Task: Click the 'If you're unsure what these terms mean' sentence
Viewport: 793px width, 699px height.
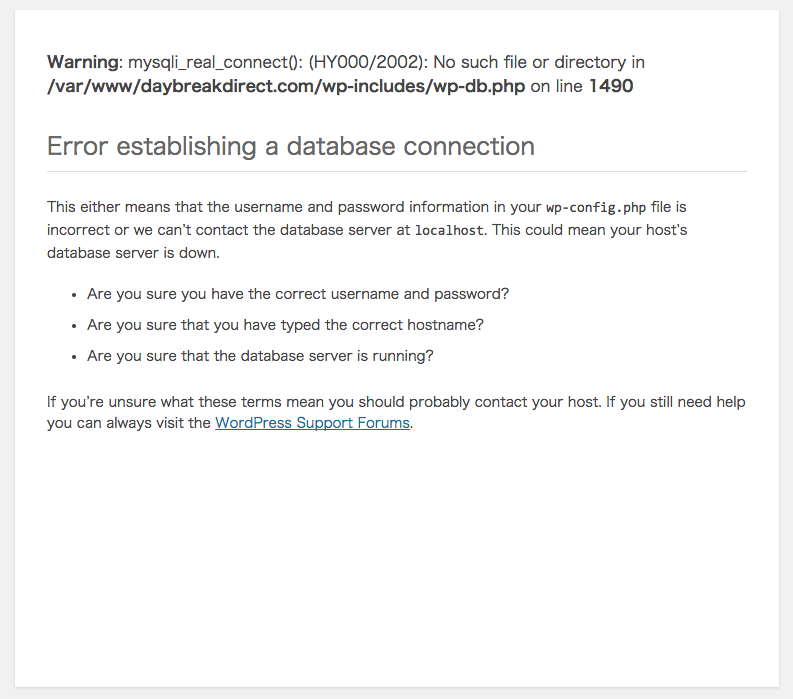Action: click(x=324, y=402)
